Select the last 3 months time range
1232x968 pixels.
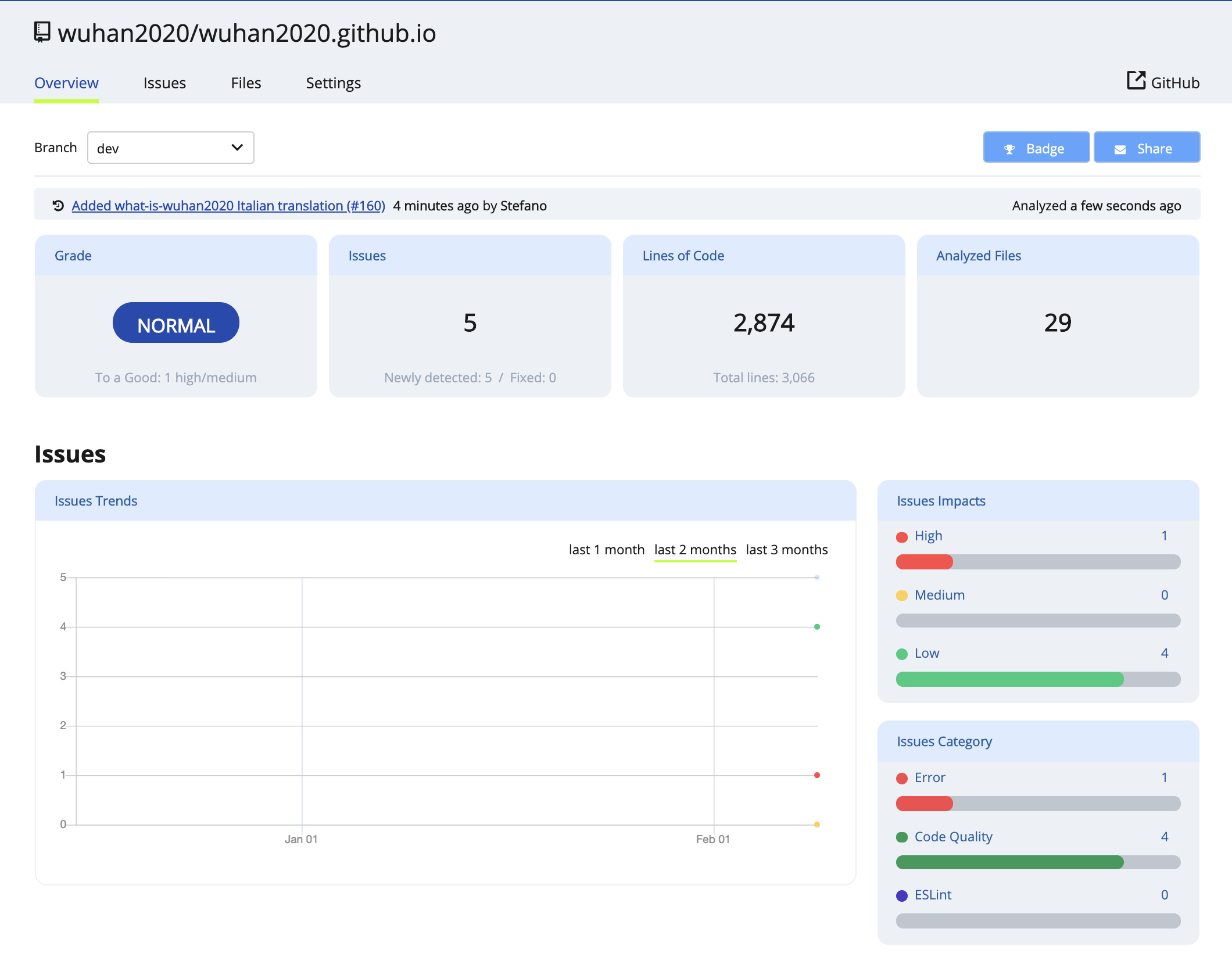(786, 549)
